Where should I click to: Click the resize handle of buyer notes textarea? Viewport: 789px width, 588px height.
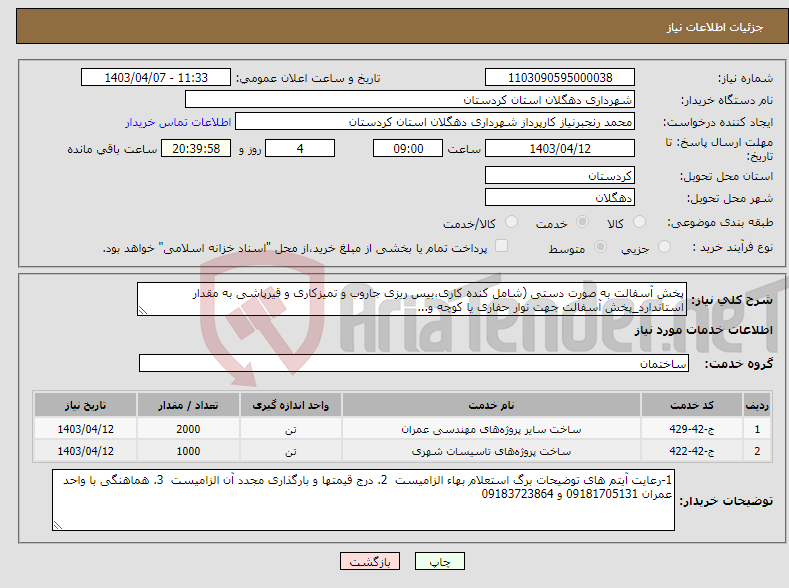click(x=58, y=525)
